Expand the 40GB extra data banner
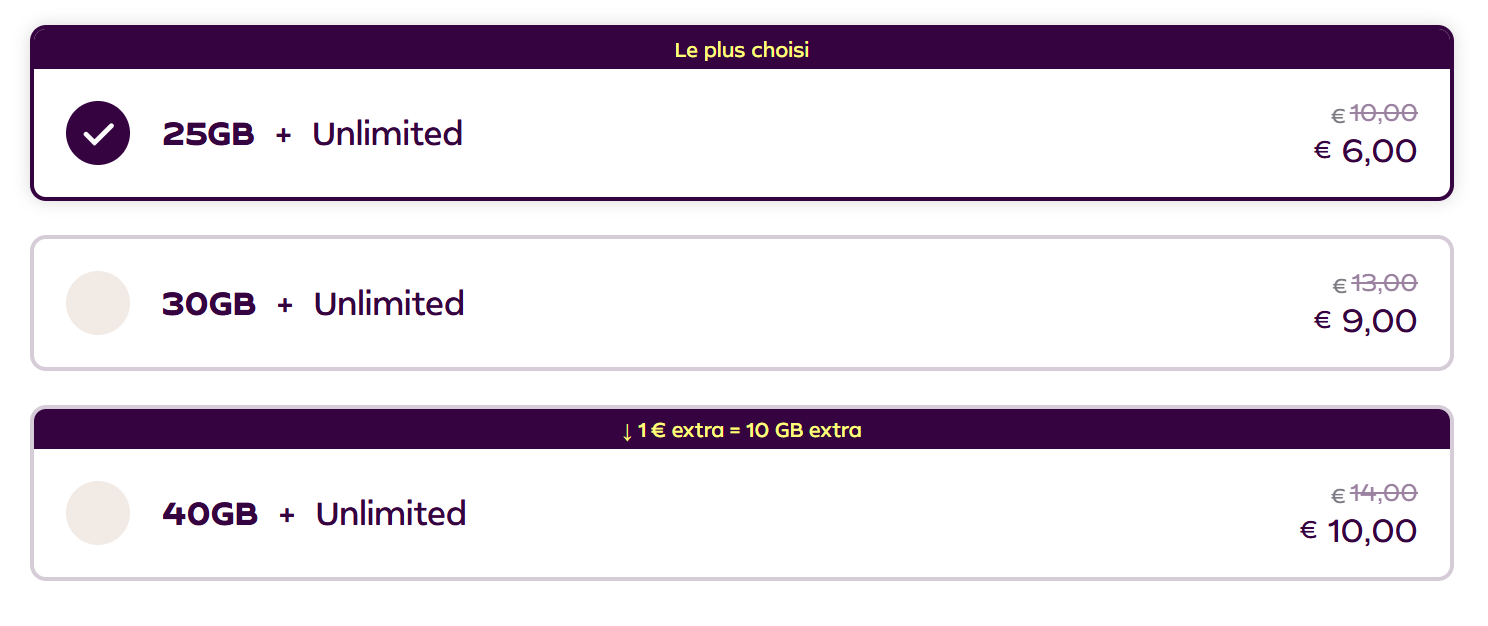1488x626 pixels. pos(742,428)
